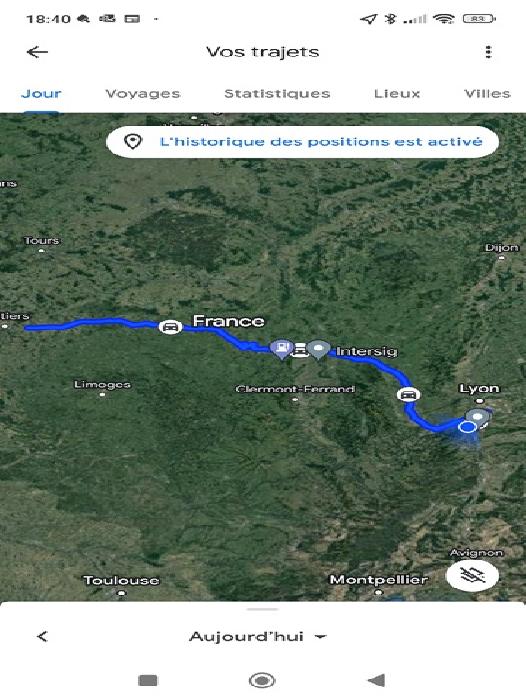The image size is (526, 700).
Task: Tap the blue current location dot
Action: point(467,427)
